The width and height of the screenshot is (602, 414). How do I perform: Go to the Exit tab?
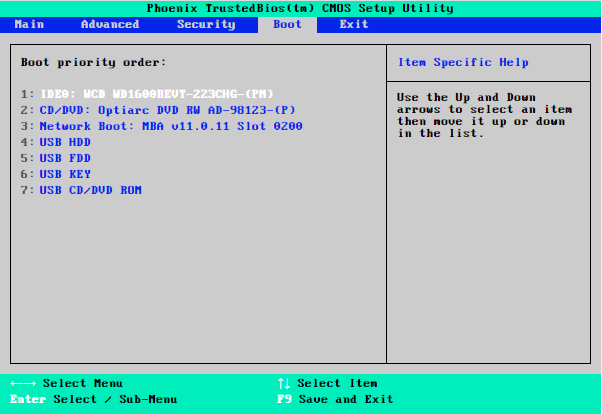[354, 25]
